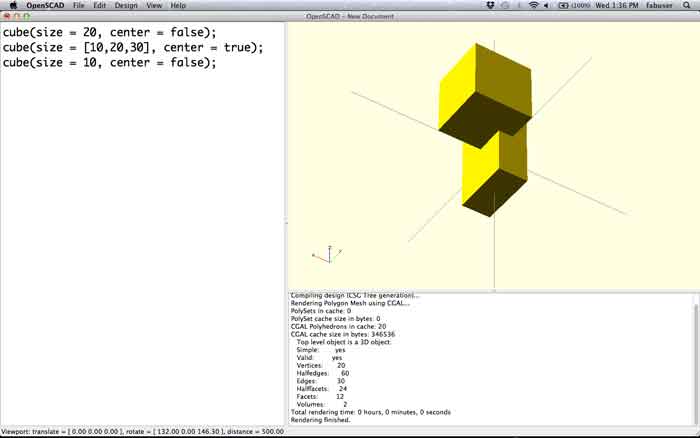Click 'PolySet cache size in bytes: 0' line
The width and height of the screenshot is (700, 438).
335,319
